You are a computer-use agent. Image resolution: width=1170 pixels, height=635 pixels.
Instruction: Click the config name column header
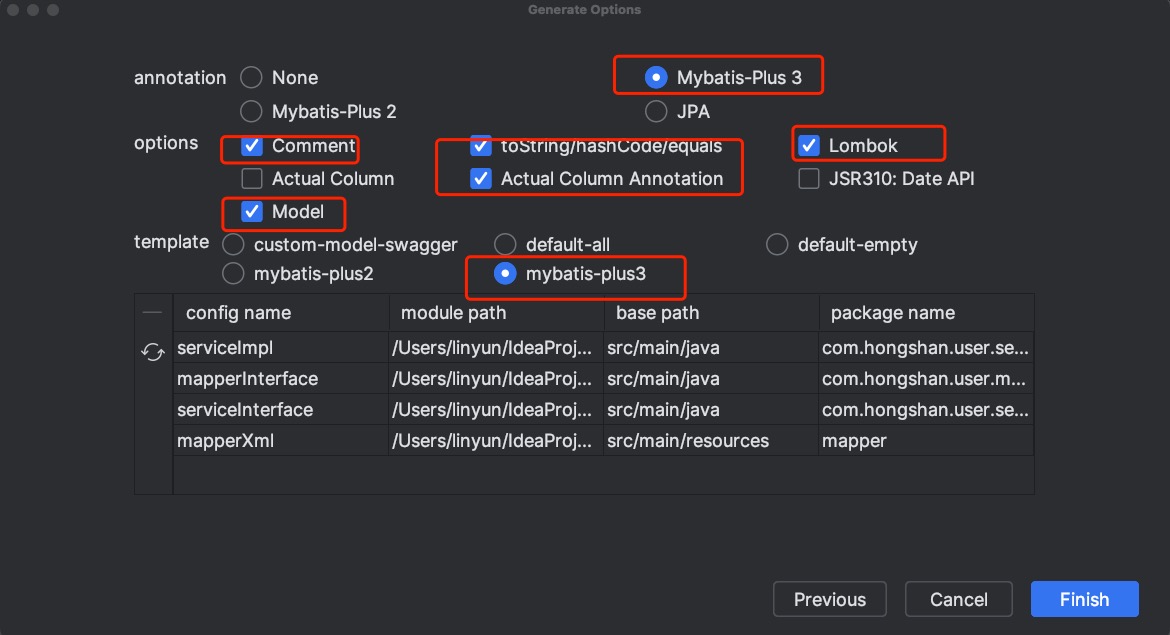pos(281,313)
